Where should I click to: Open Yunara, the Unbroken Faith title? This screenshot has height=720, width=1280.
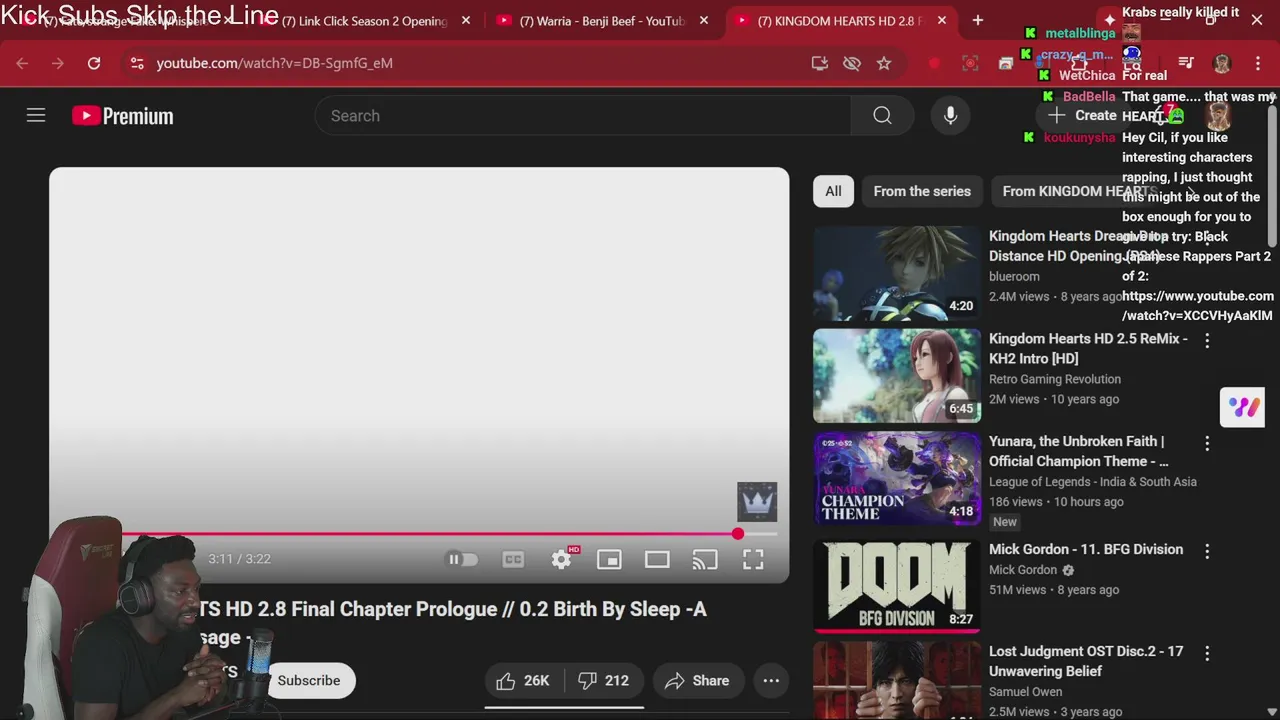1079,451
